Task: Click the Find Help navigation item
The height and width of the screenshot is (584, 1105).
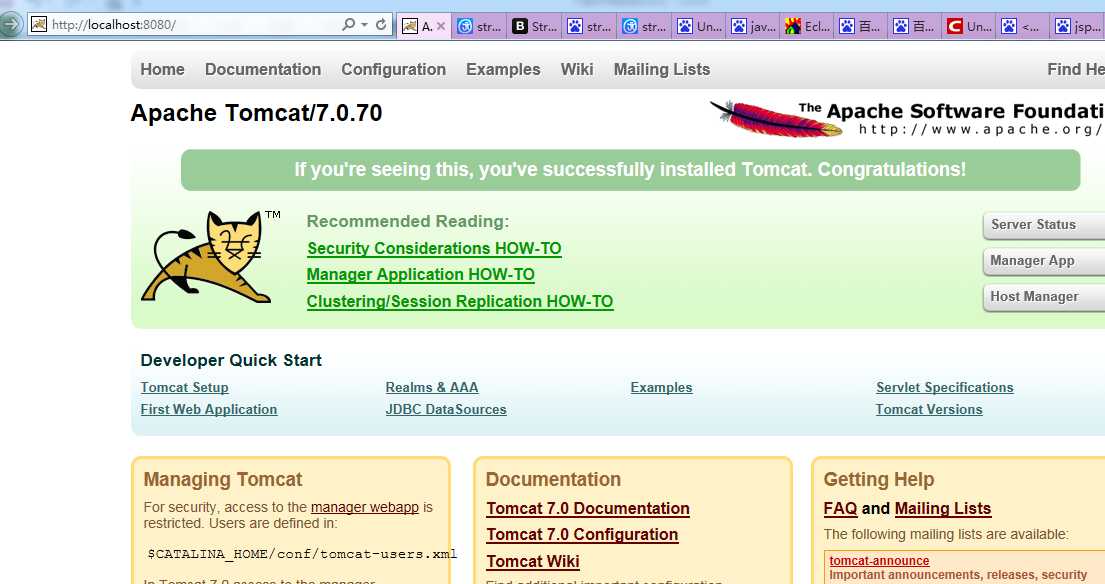Action: 1075,69
